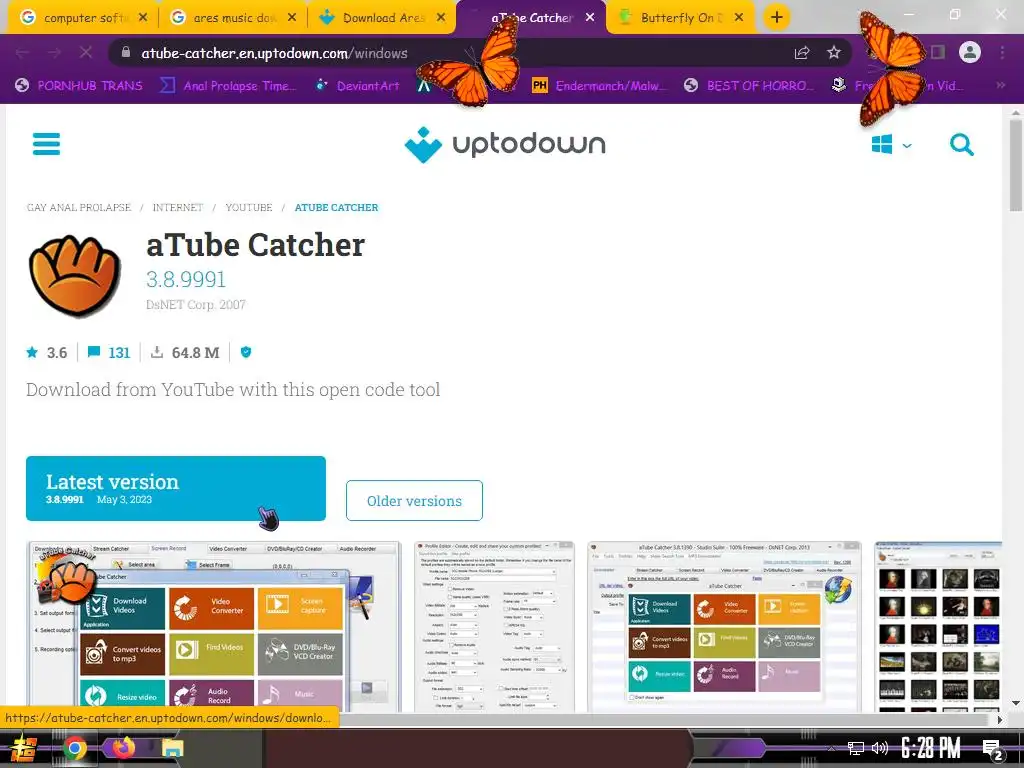Open the Windows Start button
The width and height of the screenshot is (1024, 768).
[24, 748]
